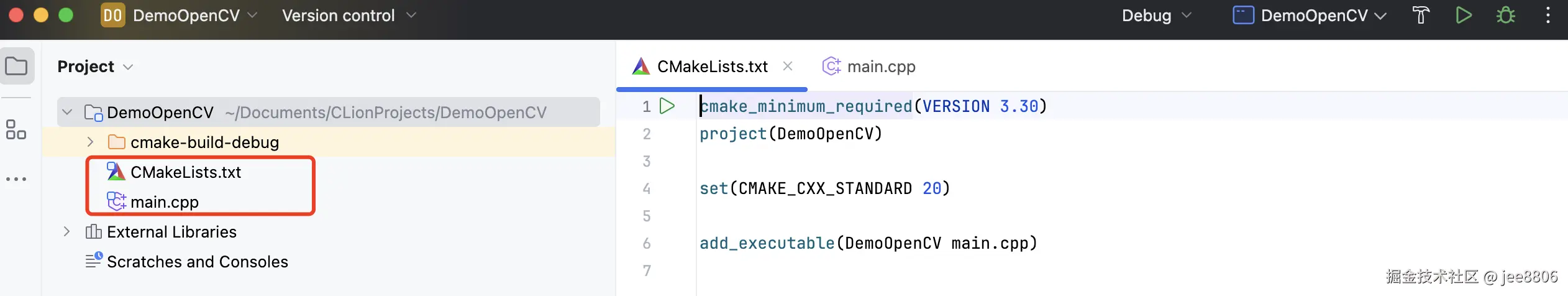1568x296 pixels.
Task: Select main.cpp in the project tree
Action: point(164,202)
